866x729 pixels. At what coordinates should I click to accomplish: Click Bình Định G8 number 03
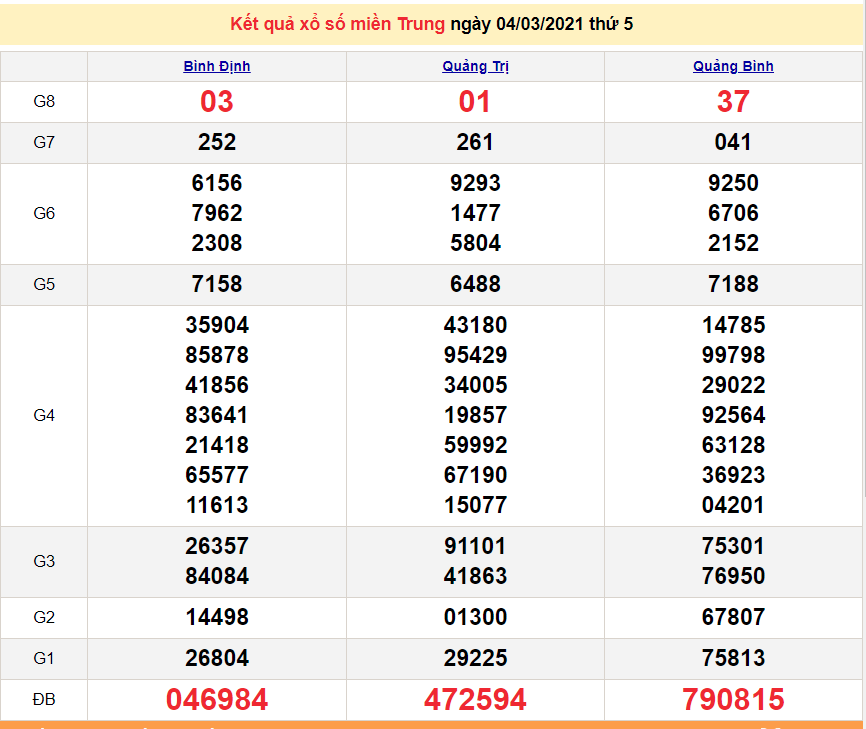click(x=216, y=102)
